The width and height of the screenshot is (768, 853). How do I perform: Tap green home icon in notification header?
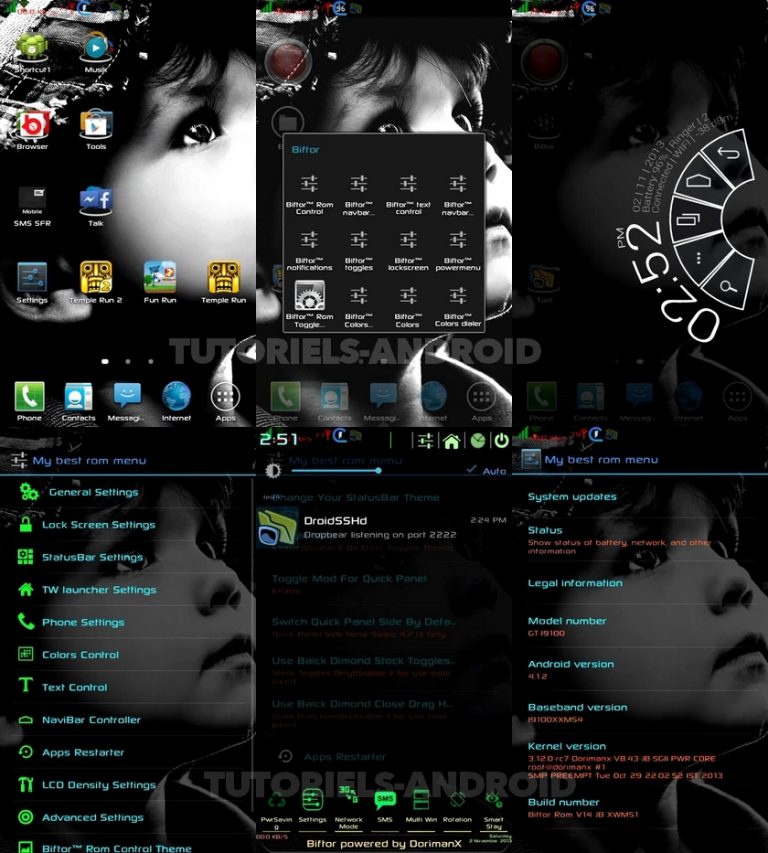(451, 441)
